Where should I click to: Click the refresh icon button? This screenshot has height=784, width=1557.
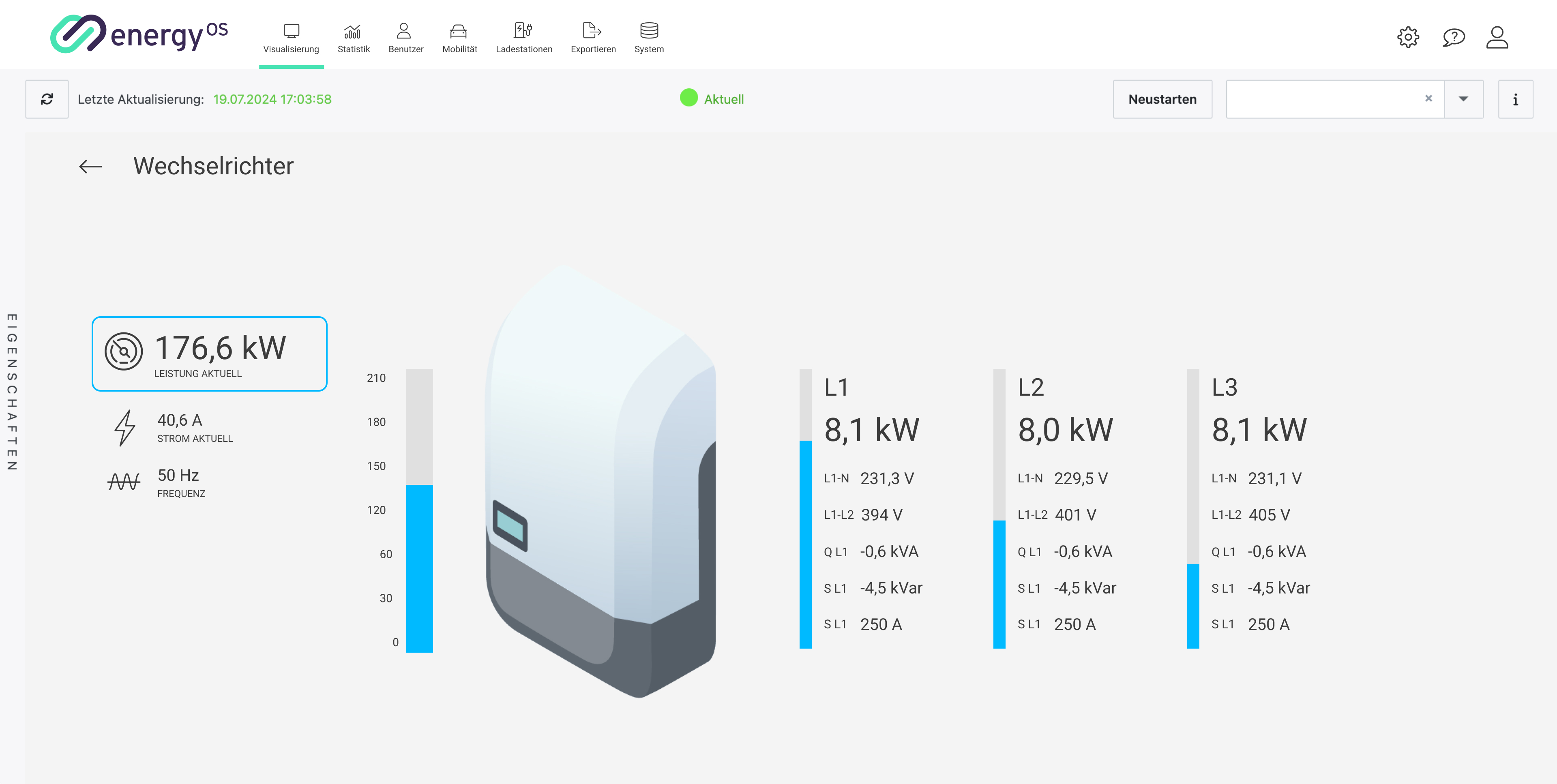tap(47, 99)
